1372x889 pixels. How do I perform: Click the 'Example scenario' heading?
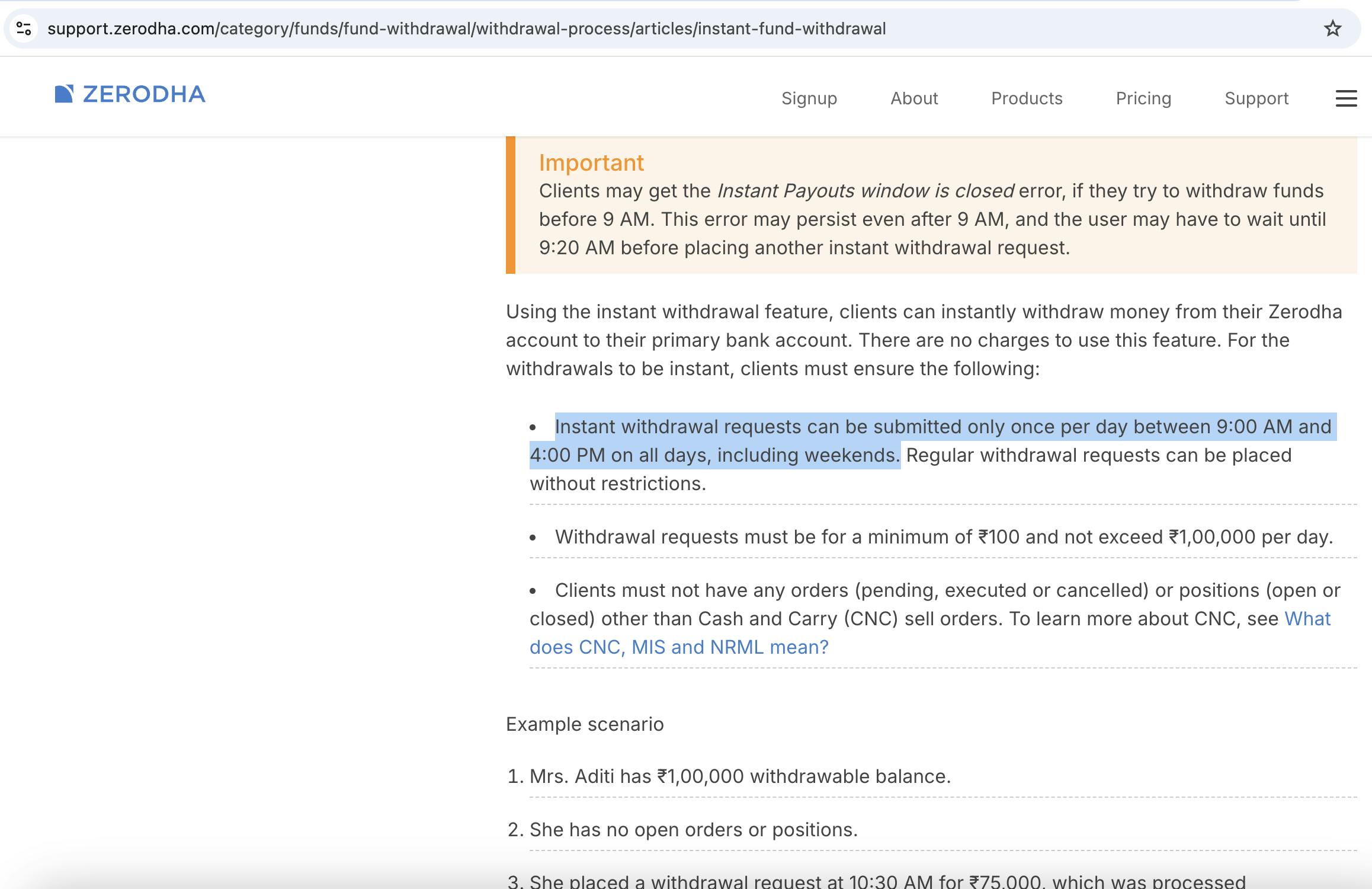pyautogui.click(x=585, y=724)
